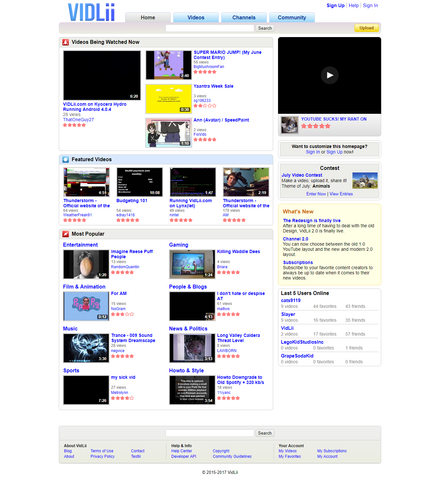
Task: Open Imagine Reese Puff People thumbnail
Action: point(86,264)
